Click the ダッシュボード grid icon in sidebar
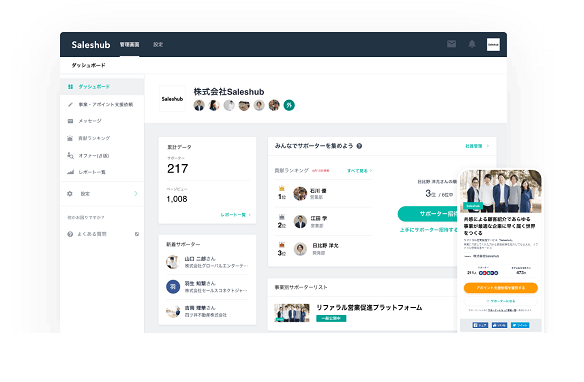Screen dimensions: 584x382 click(x=70, y=87)
